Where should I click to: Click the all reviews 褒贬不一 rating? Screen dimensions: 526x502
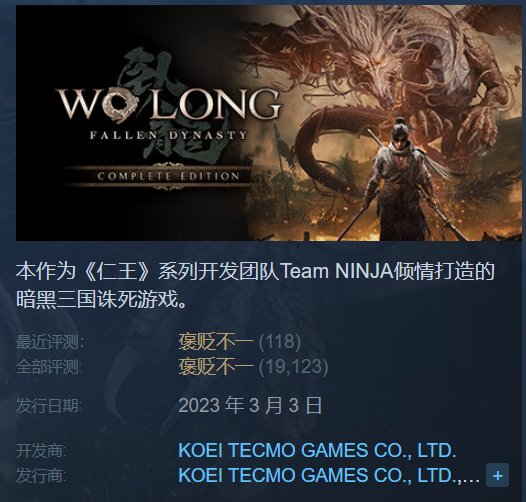pyautogui.click(x=216, y=366)
